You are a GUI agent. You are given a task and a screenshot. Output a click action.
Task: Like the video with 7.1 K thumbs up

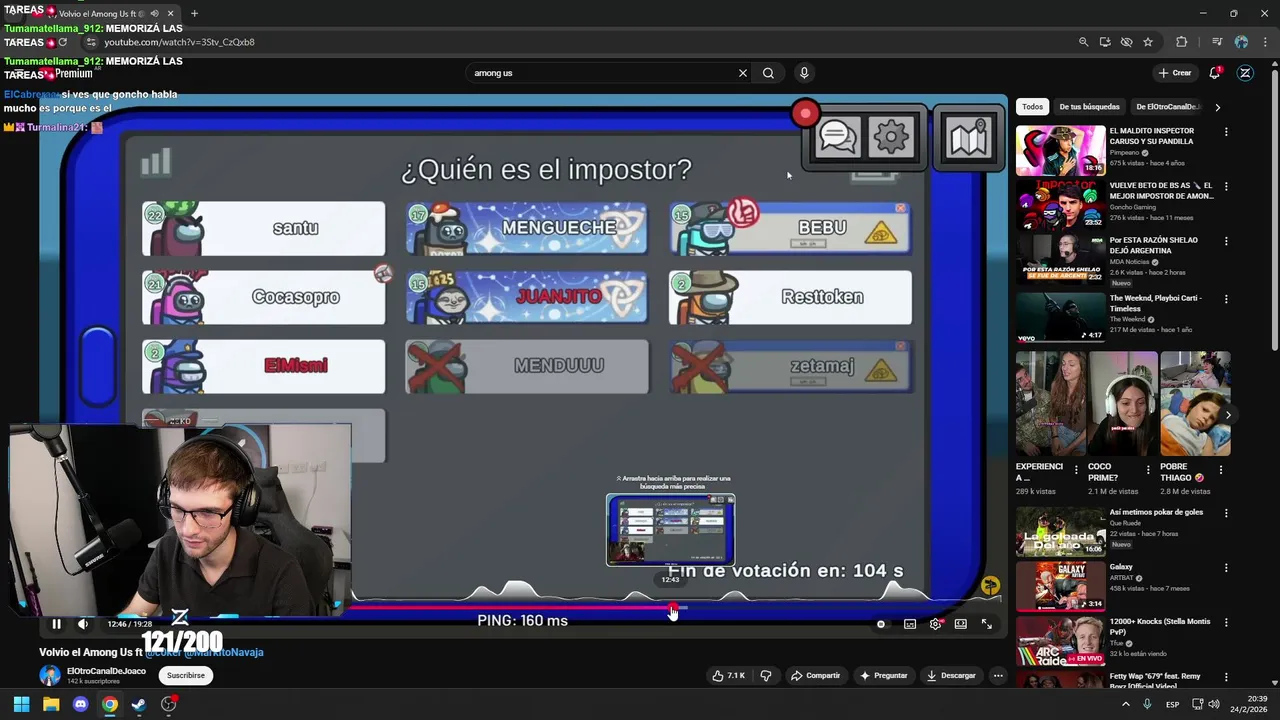(x=728, y=676)
